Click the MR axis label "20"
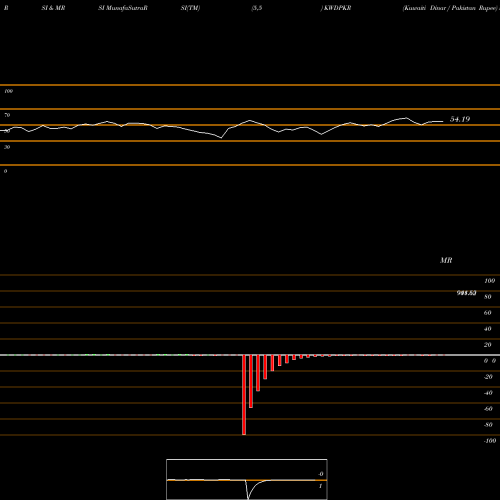Viewport: 500px width, 500px height. [488, 345]
